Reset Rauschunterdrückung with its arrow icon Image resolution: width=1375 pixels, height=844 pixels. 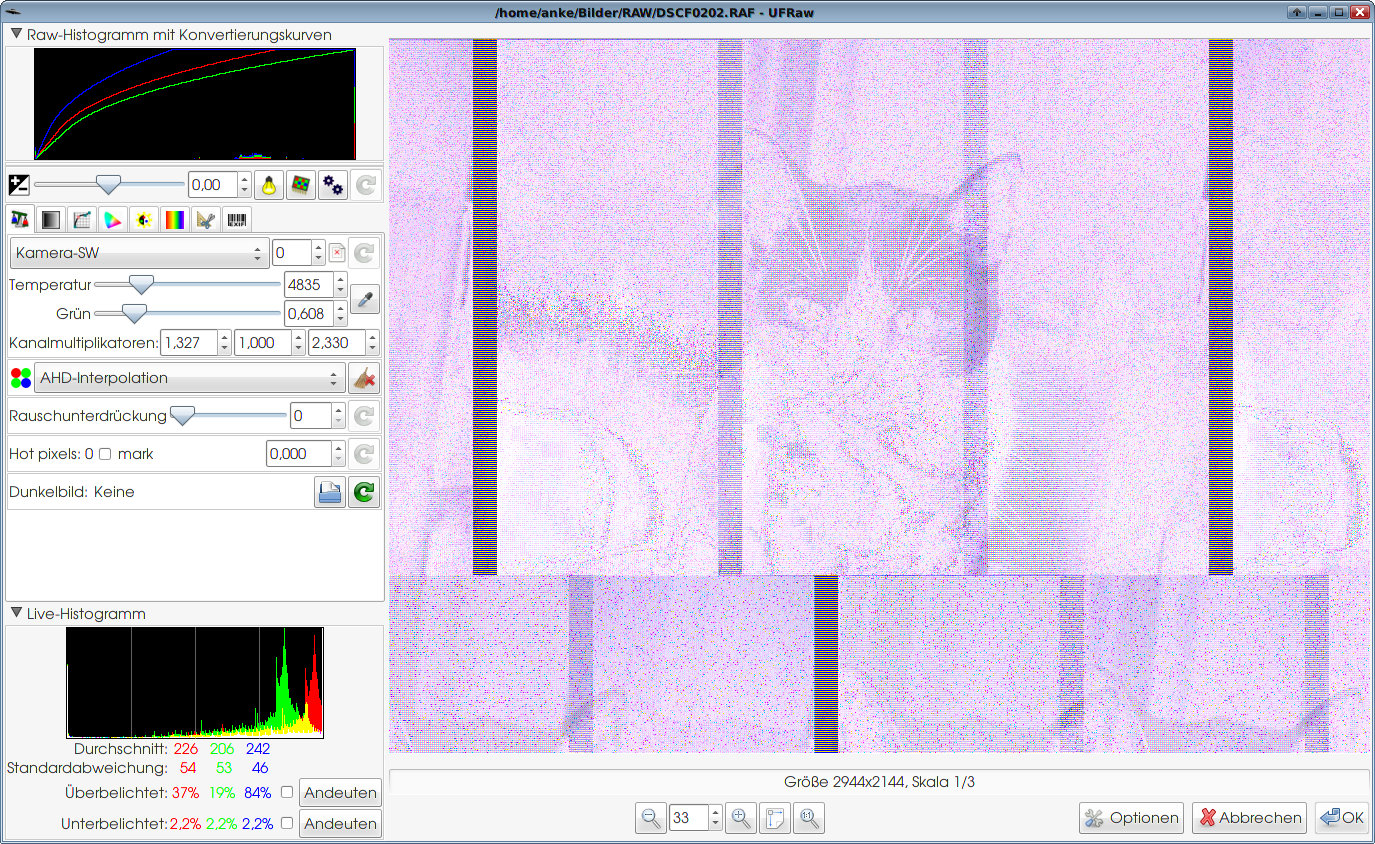[365, 415]
